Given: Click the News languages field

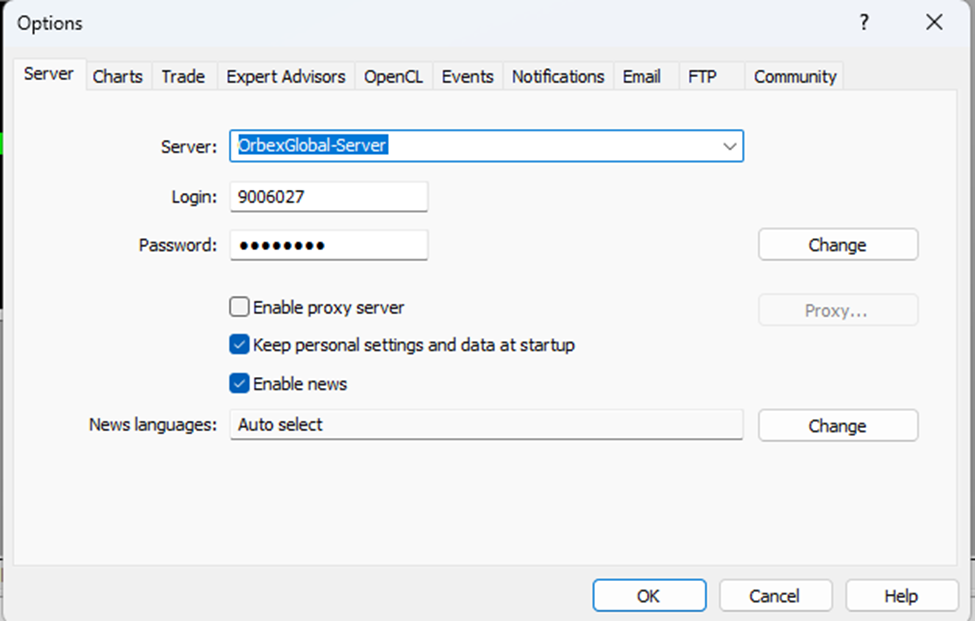Looking at the screenshot, I should pyautogui.click(x=486, y=425).
